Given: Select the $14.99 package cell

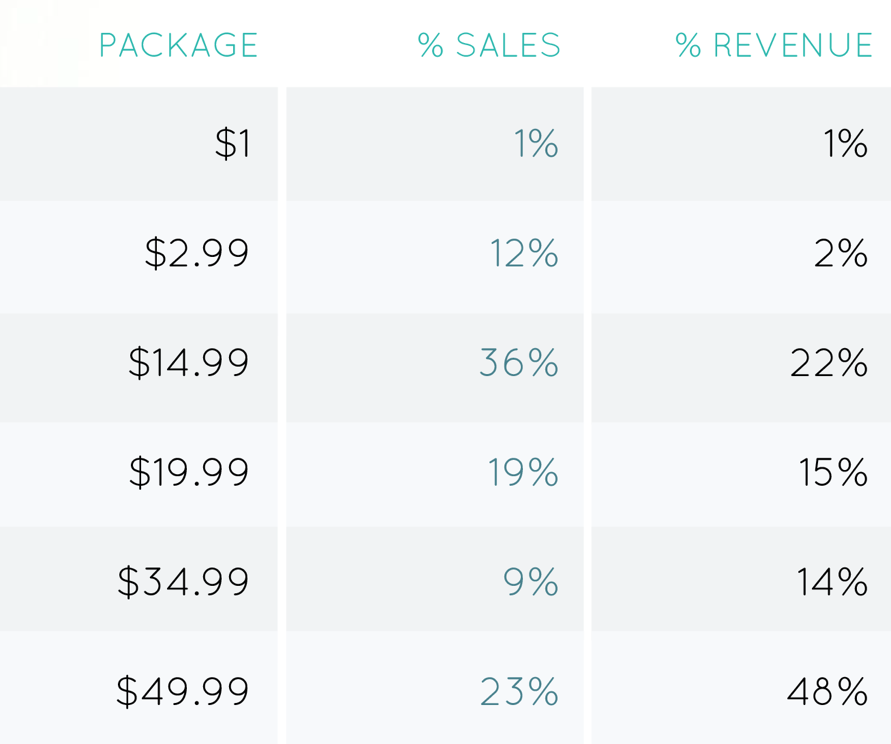Looking at the screenshot, I should tap(189, 363).
